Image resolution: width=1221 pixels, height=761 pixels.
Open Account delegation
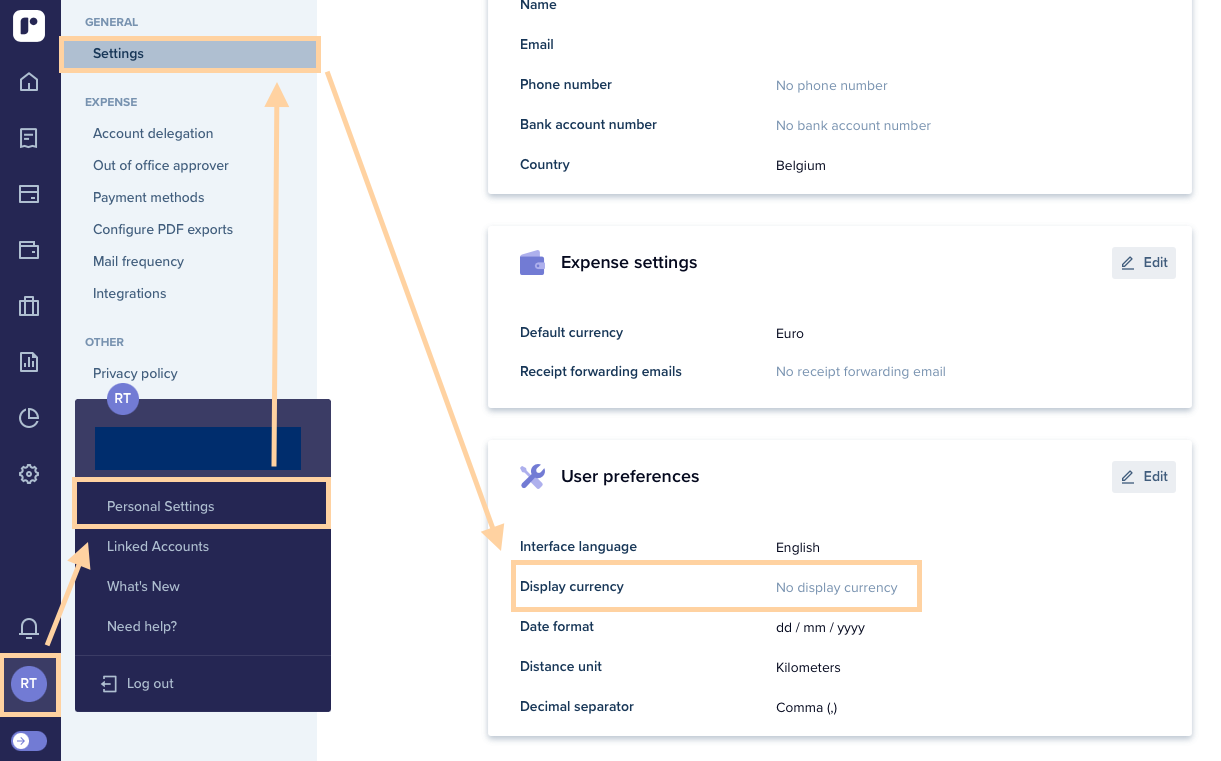[153, 133]
